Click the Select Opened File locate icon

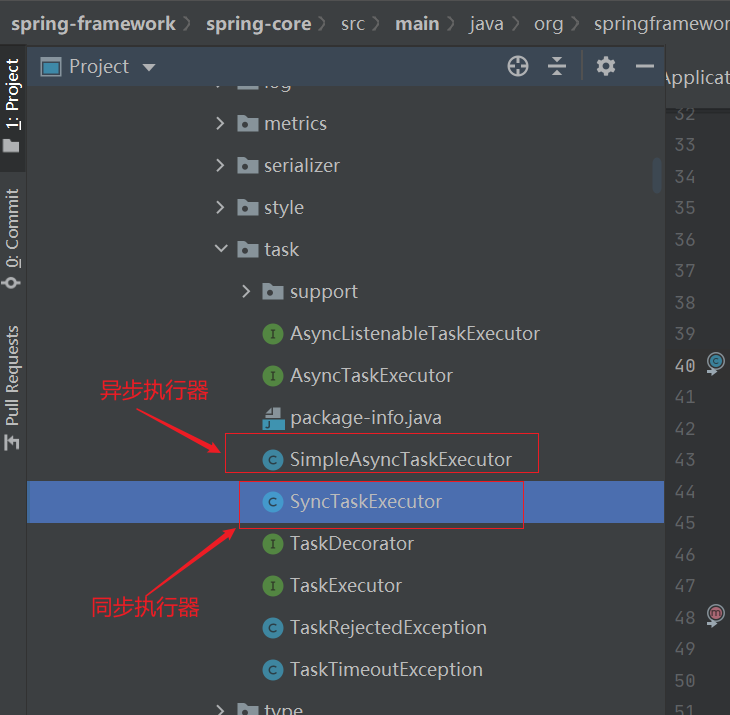point(518,66)
